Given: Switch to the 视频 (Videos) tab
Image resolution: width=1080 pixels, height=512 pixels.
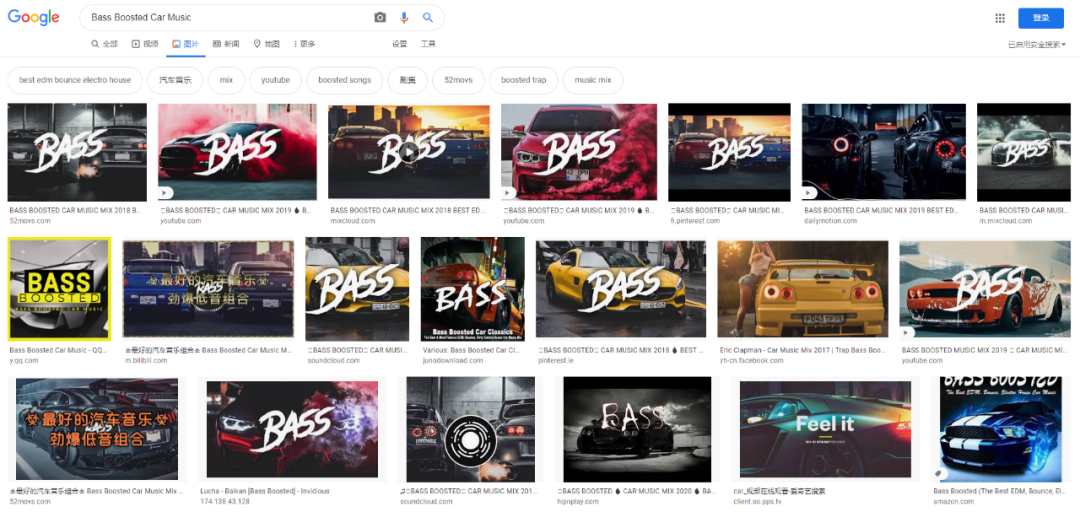Looking at the screenshot, I should tap(145, 43).
